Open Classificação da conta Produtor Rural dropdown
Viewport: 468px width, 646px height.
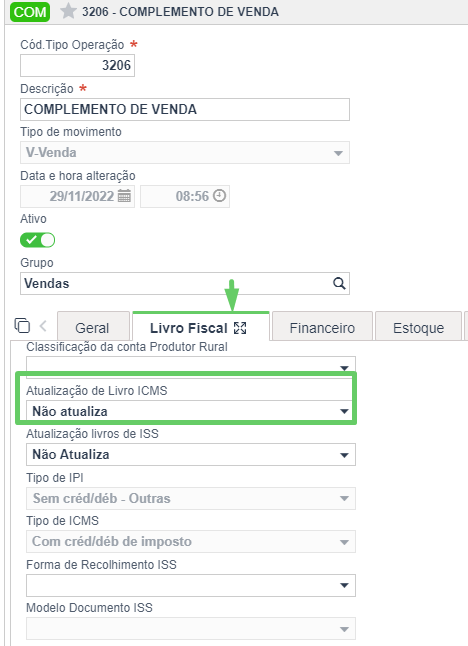click(x=191, y=365)
